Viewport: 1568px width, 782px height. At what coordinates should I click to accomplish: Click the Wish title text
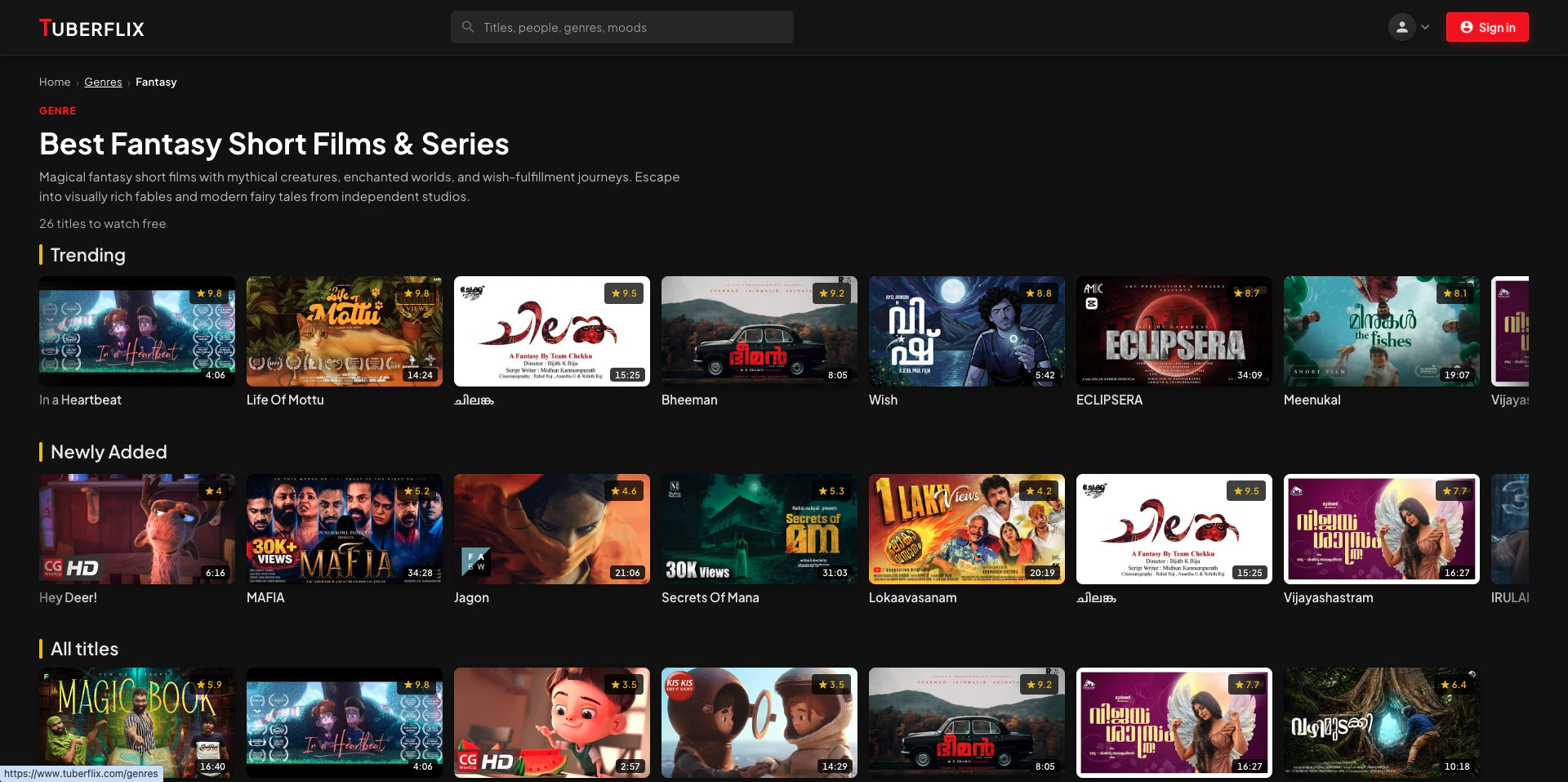tap(883, 400)
